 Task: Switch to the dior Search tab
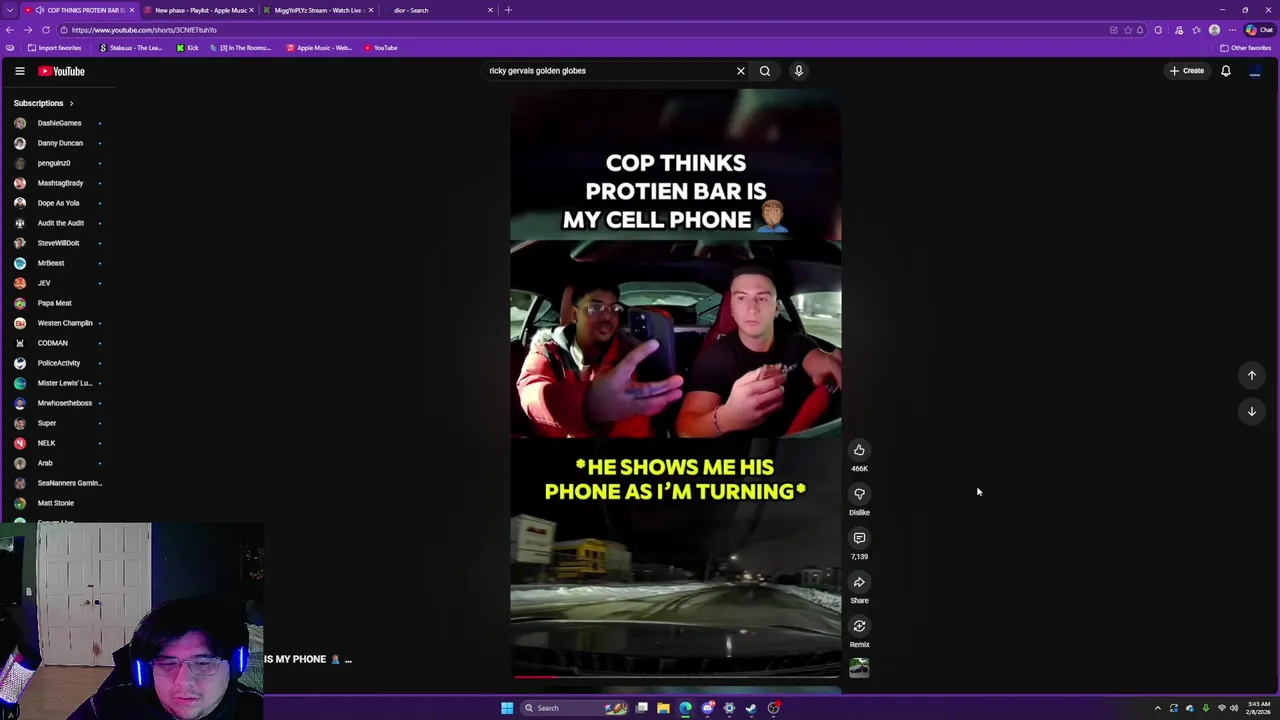click(438, 10)
